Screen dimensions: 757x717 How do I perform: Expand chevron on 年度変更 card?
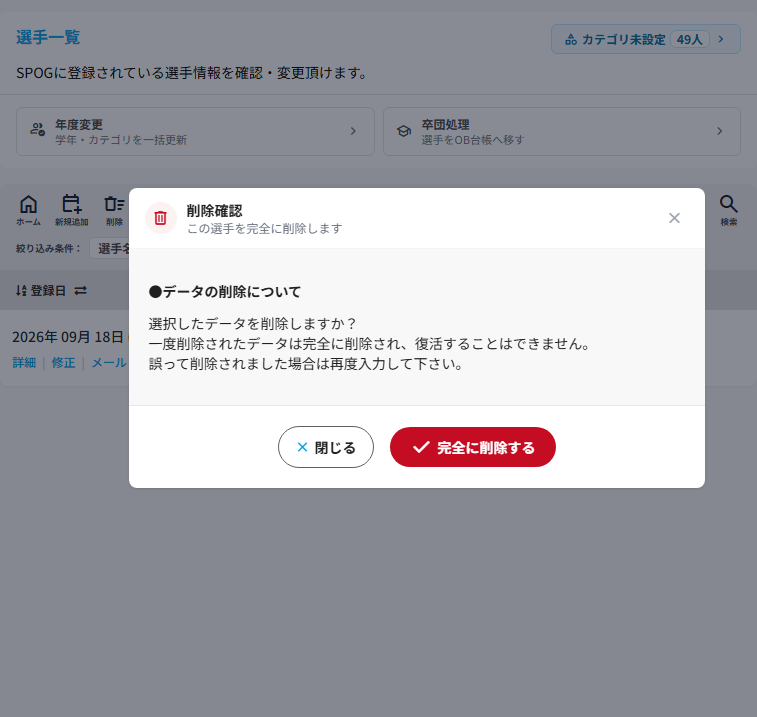click(353, 131)
